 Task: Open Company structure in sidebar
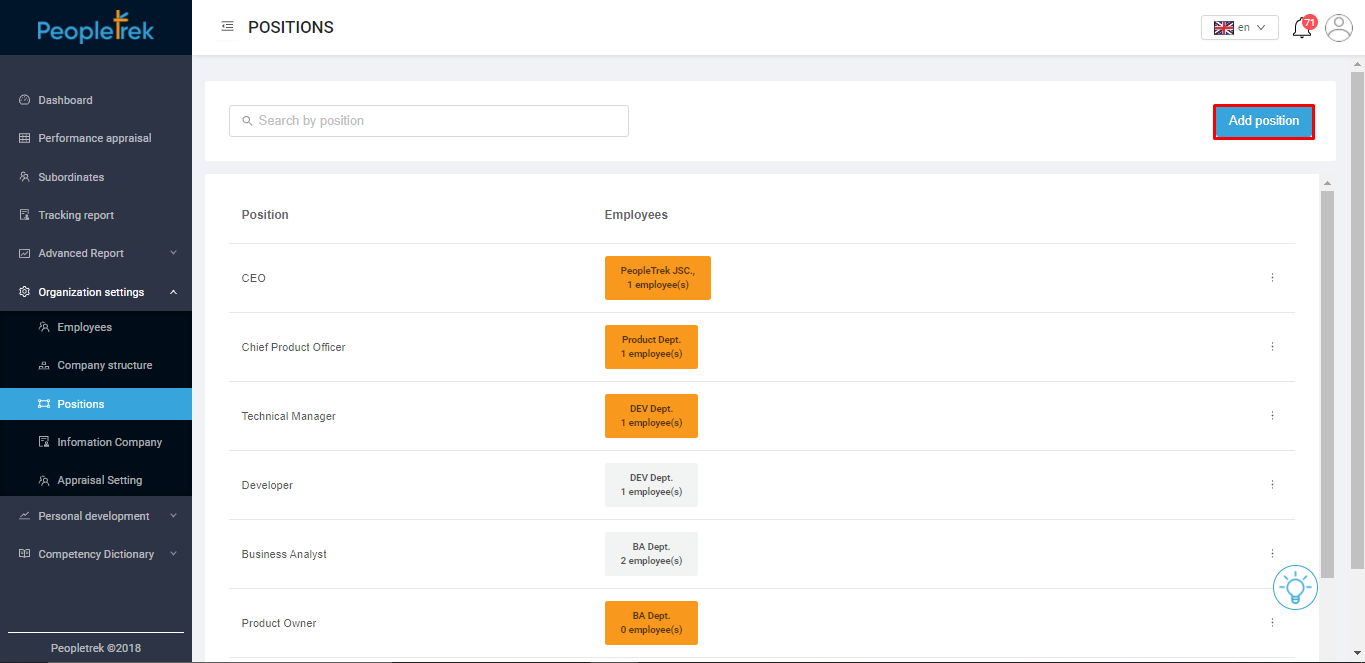pos(104,366)
